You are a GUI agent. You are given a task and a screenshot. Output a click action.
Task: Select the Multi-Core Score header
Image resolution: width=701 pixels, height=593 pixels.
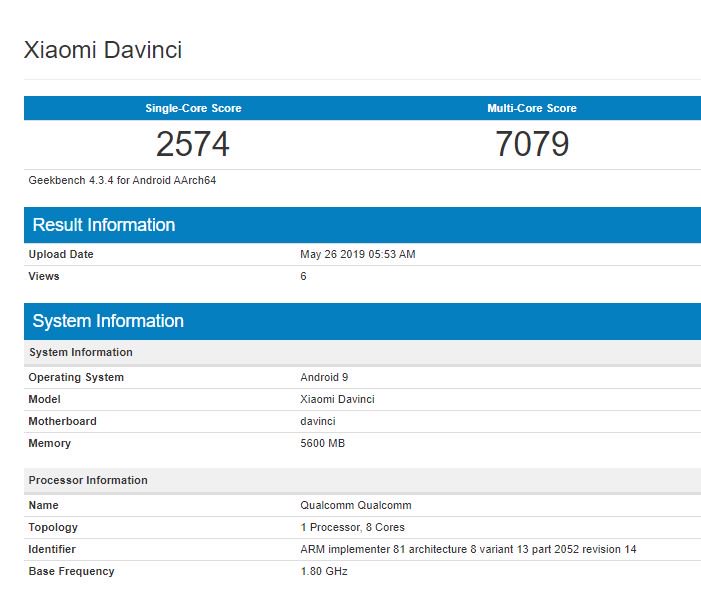[532, 108]
